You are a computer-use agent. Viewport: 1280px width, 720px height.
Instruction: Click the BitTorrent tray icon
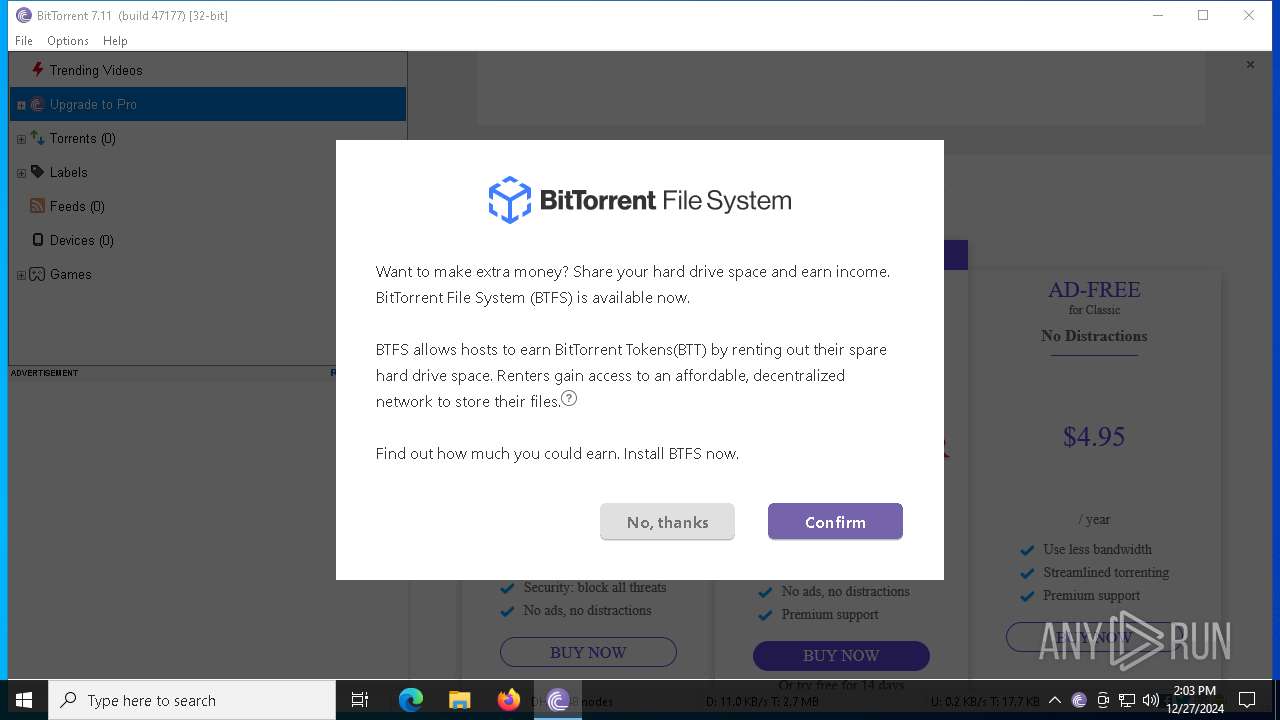pyautogui.click(x=1079, y=700)
